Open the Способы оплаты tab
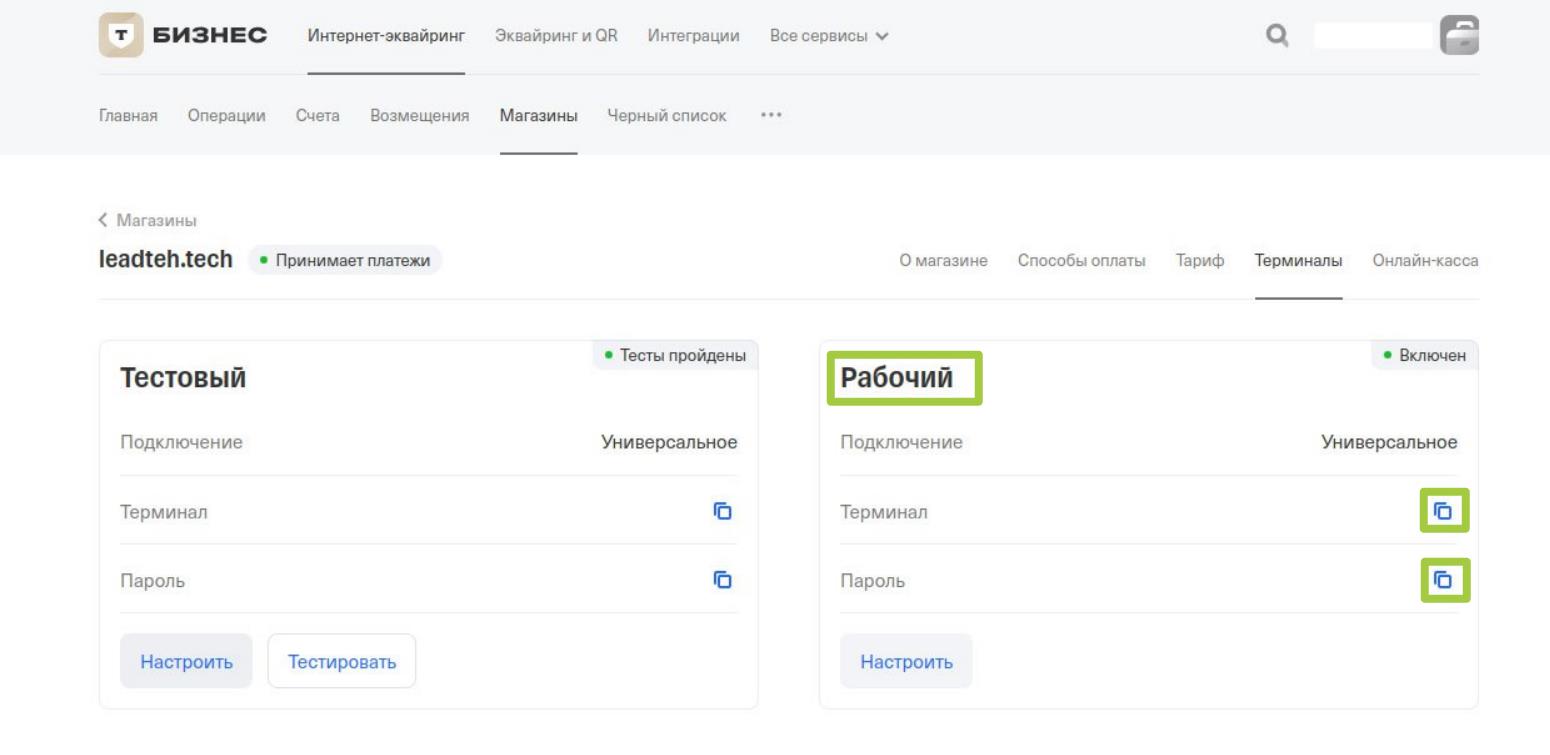Screen dimensions: 1550x755 1082,261
